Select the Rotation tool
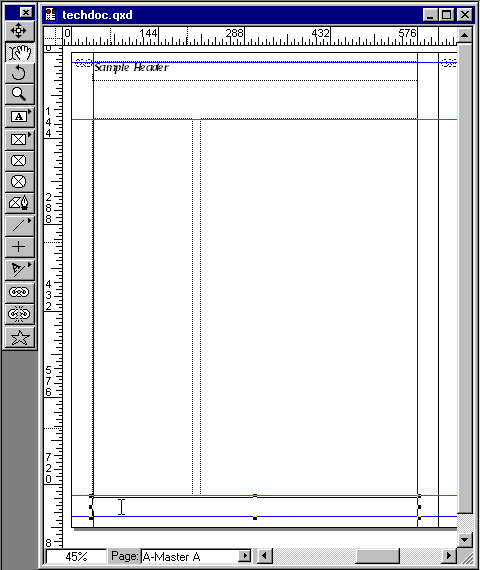480x570 pixels. coord(20,73)
